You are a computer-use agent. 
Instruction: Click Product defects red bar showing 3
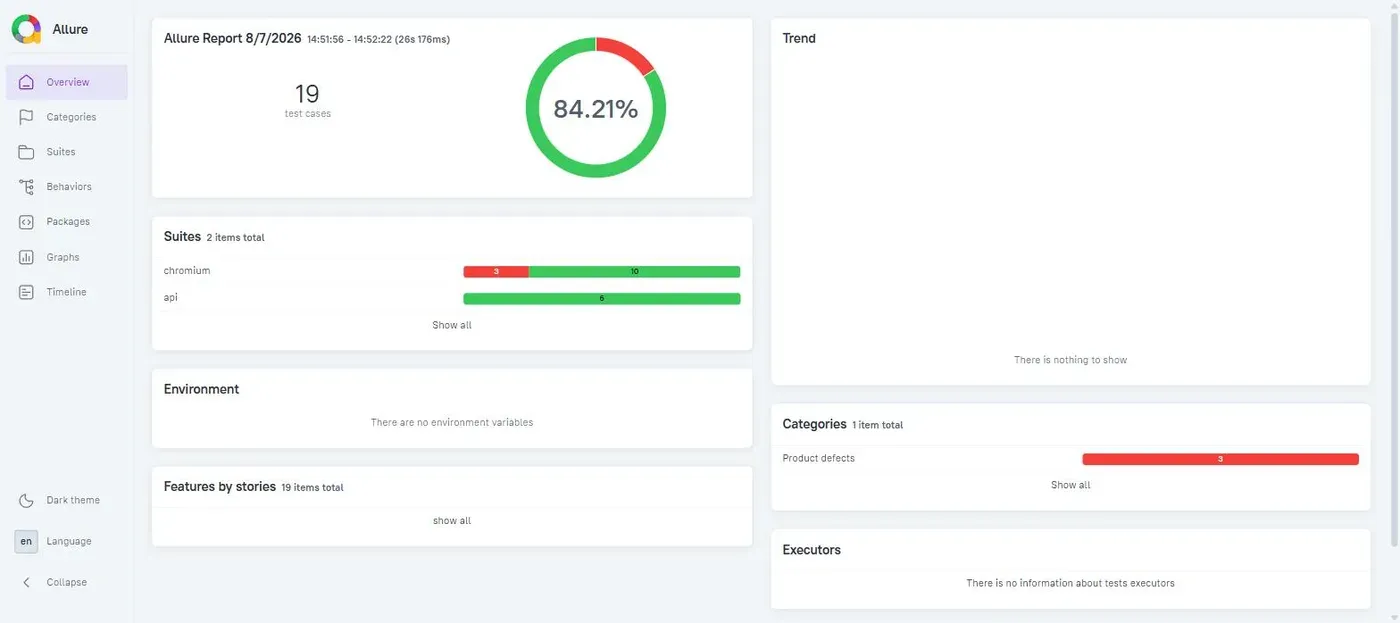point(1220,459)
